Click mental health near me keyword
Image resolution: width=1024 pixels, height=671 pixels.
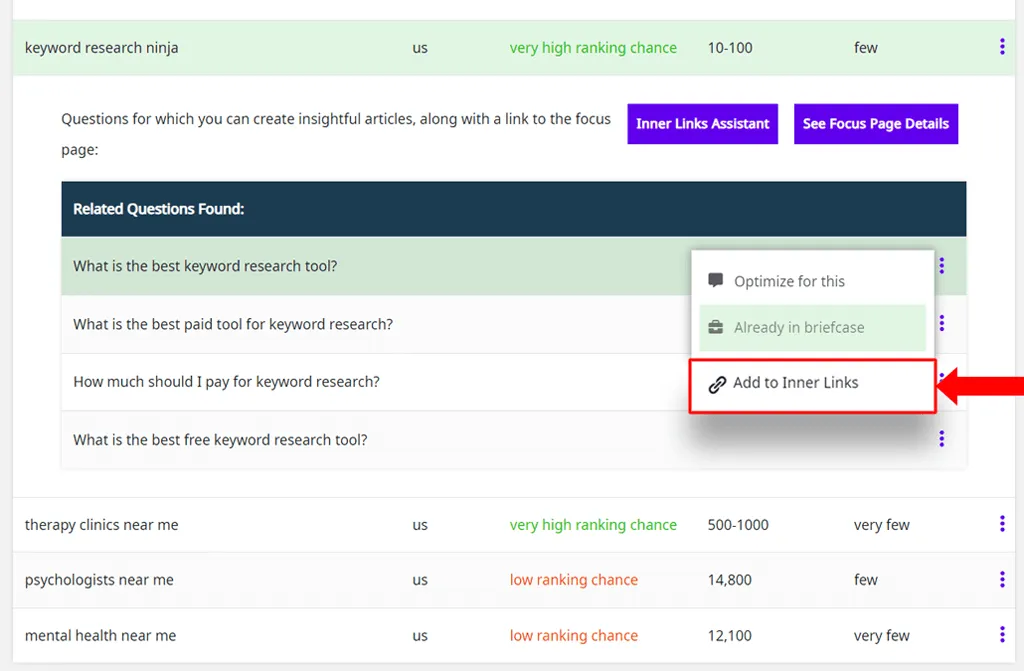click(x=101, y=635)
